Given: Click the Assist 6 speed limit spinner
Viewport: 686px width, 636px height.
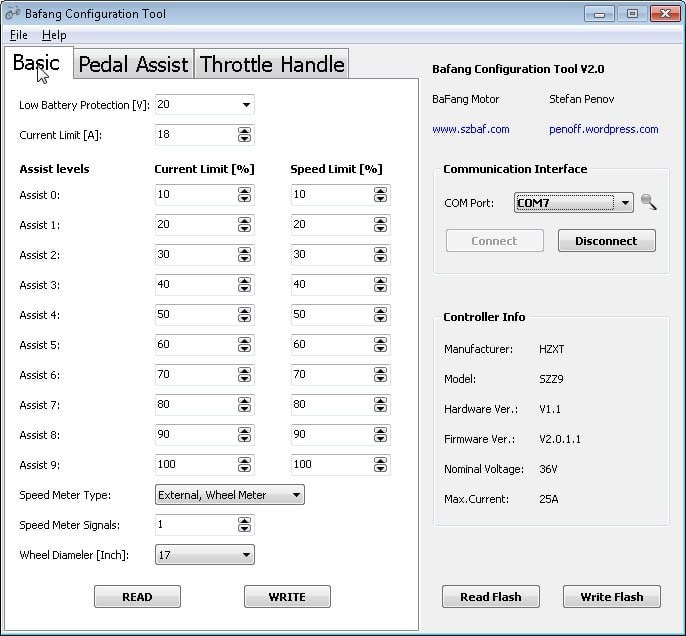Looking at the screenshot, I should tap(381, 375).
